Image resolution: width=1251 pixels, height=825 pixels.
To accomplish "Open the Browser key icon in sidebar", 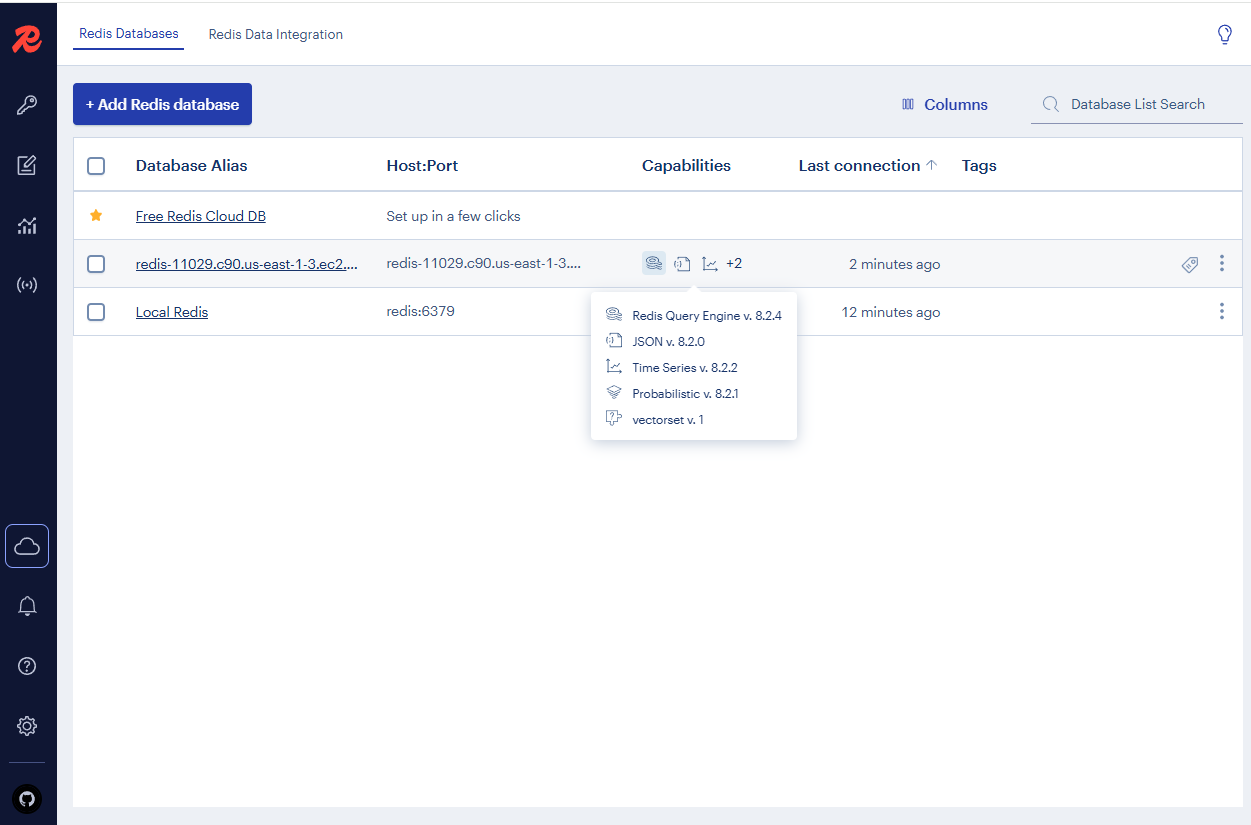I will point(27,105).
